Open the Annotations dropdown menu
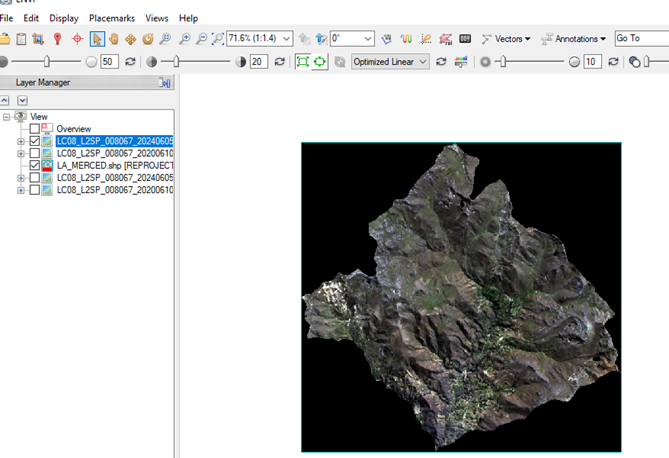This screenshot has width=669, height=458. (573, 39)
